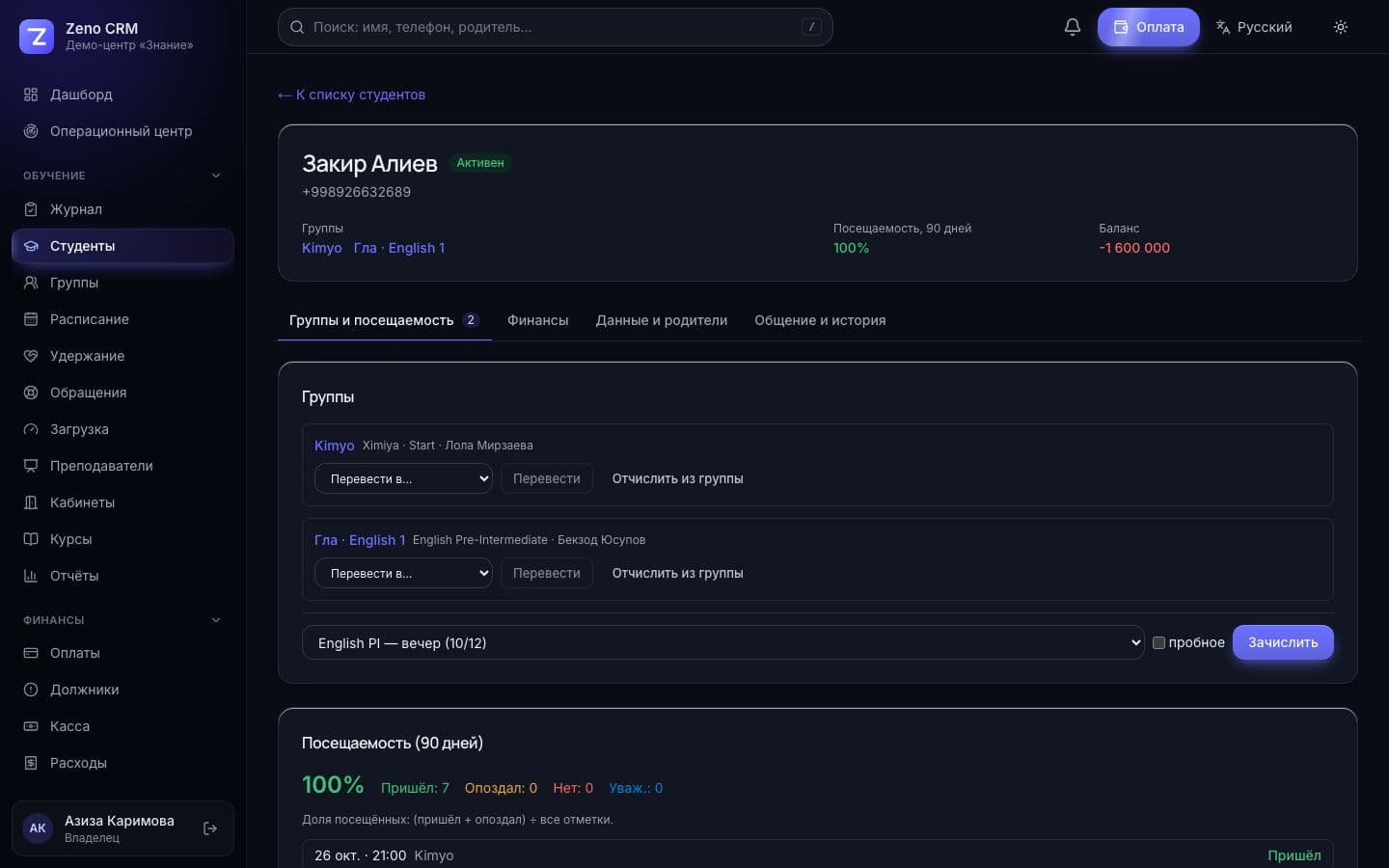
Task: Open notifications bell icon
Action: 1073,27
